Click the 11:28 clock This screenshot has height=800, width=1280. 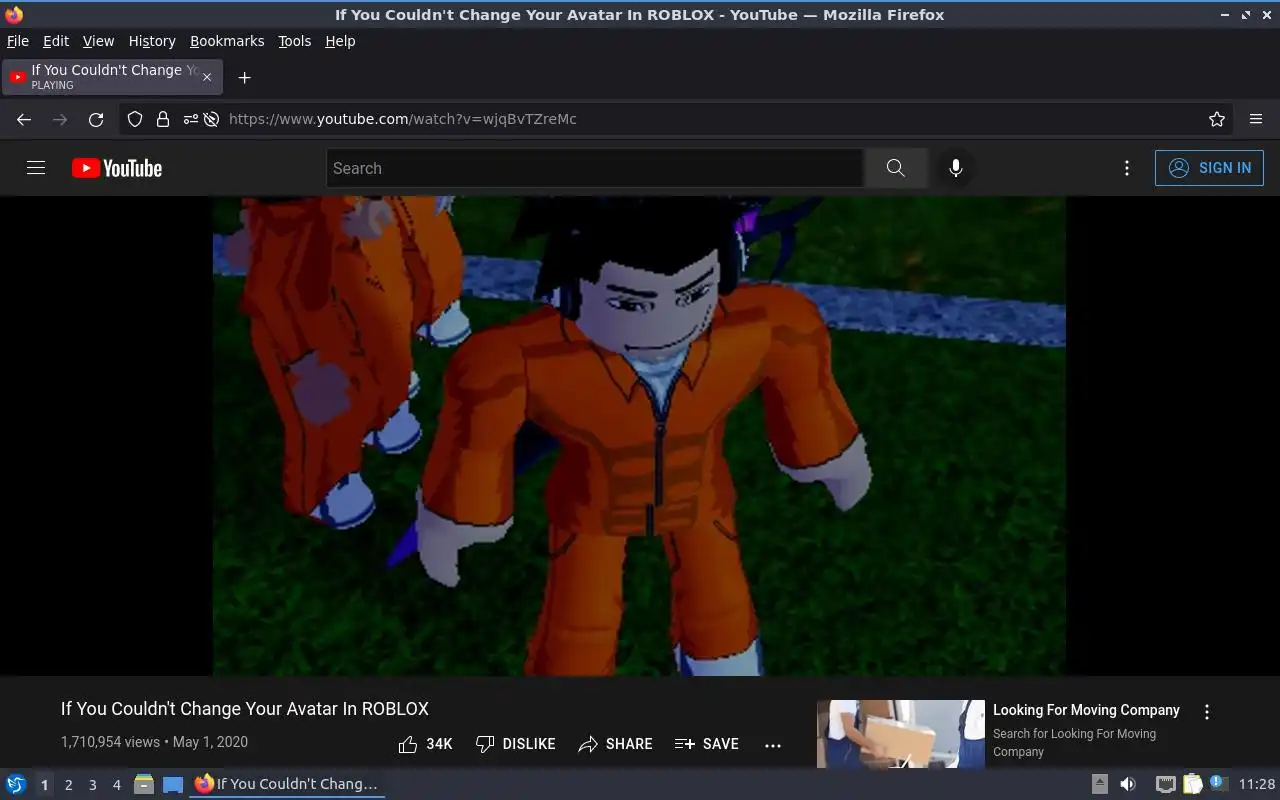[x=1257, y=784]
